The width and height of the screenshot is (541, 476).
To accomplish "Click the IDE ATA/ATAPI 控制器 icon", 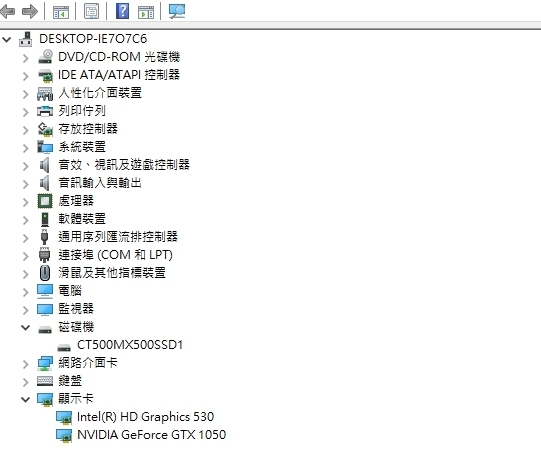I will pyautogui.click(x=45, y=75).
